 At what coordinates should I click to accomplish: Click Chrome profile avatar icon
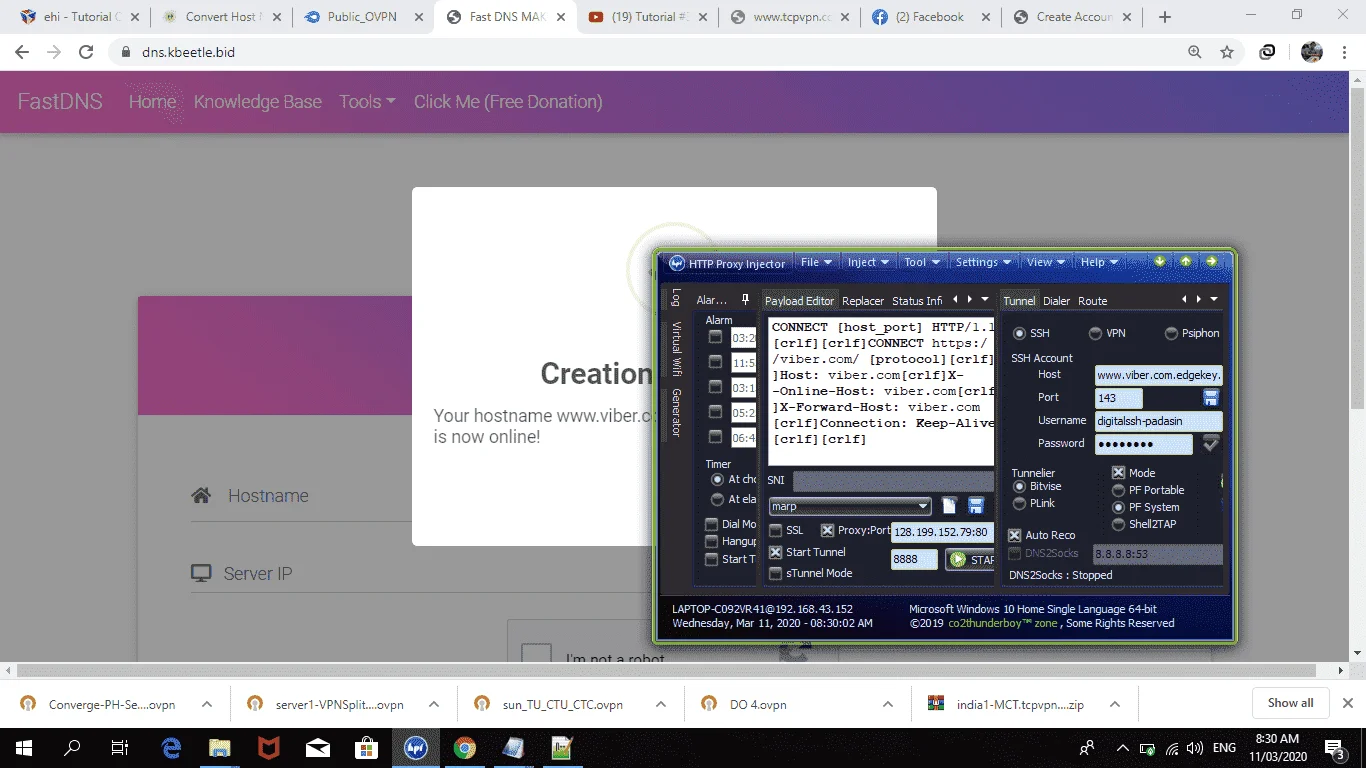tap(1312, 52)
